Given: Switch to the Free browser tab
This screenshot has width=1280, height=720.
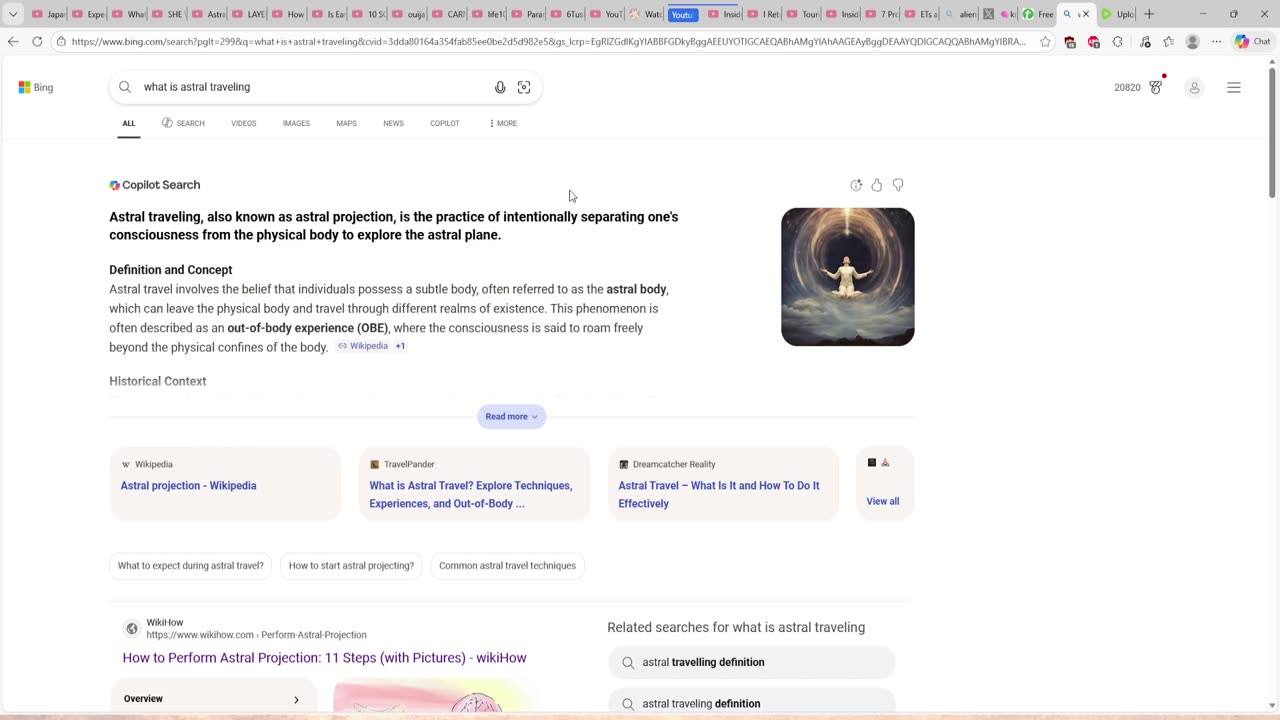Looking at the screenshot, I should tap(1038, 14).
